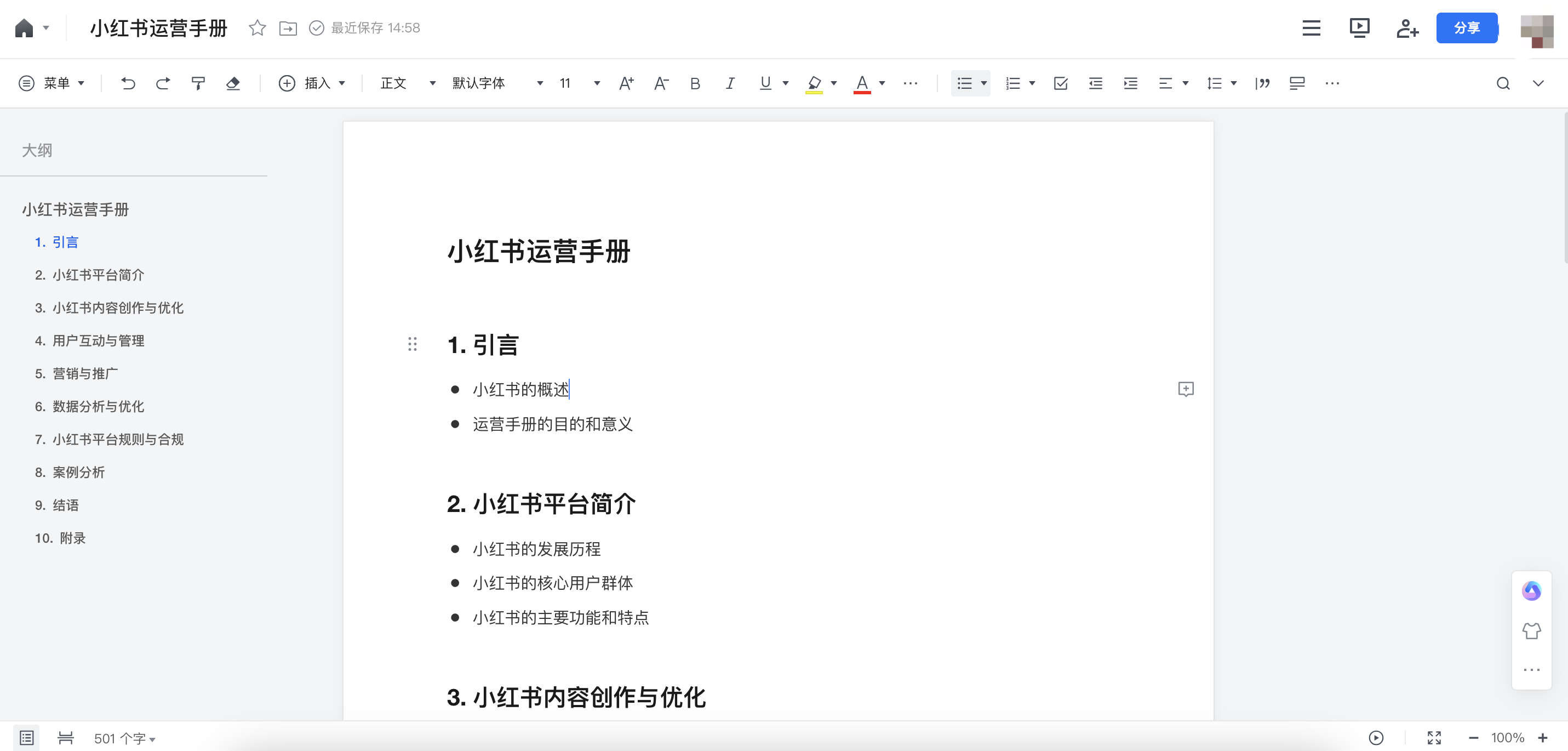Insert a block quote
The height and width of the screenshot is (751, 1568).
pyautogui.click(x=1262, y=83)
